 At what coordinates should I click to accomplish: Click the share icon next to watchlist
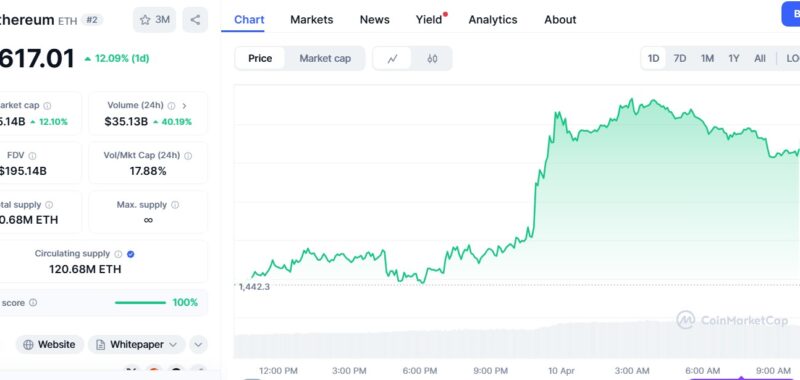[195, 20]
